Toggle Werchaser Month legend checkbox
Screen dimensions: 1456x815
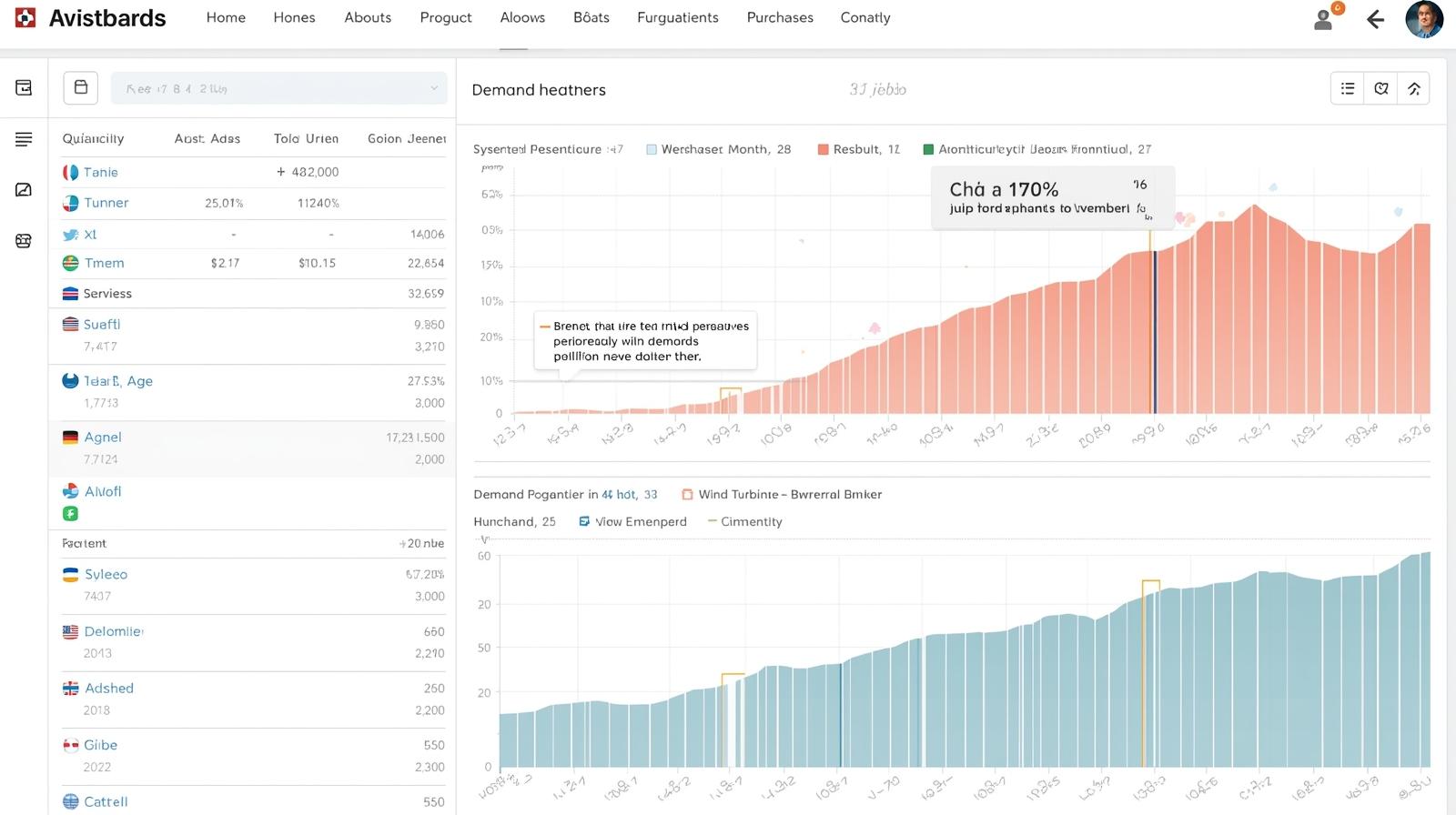tap(652, 149)
